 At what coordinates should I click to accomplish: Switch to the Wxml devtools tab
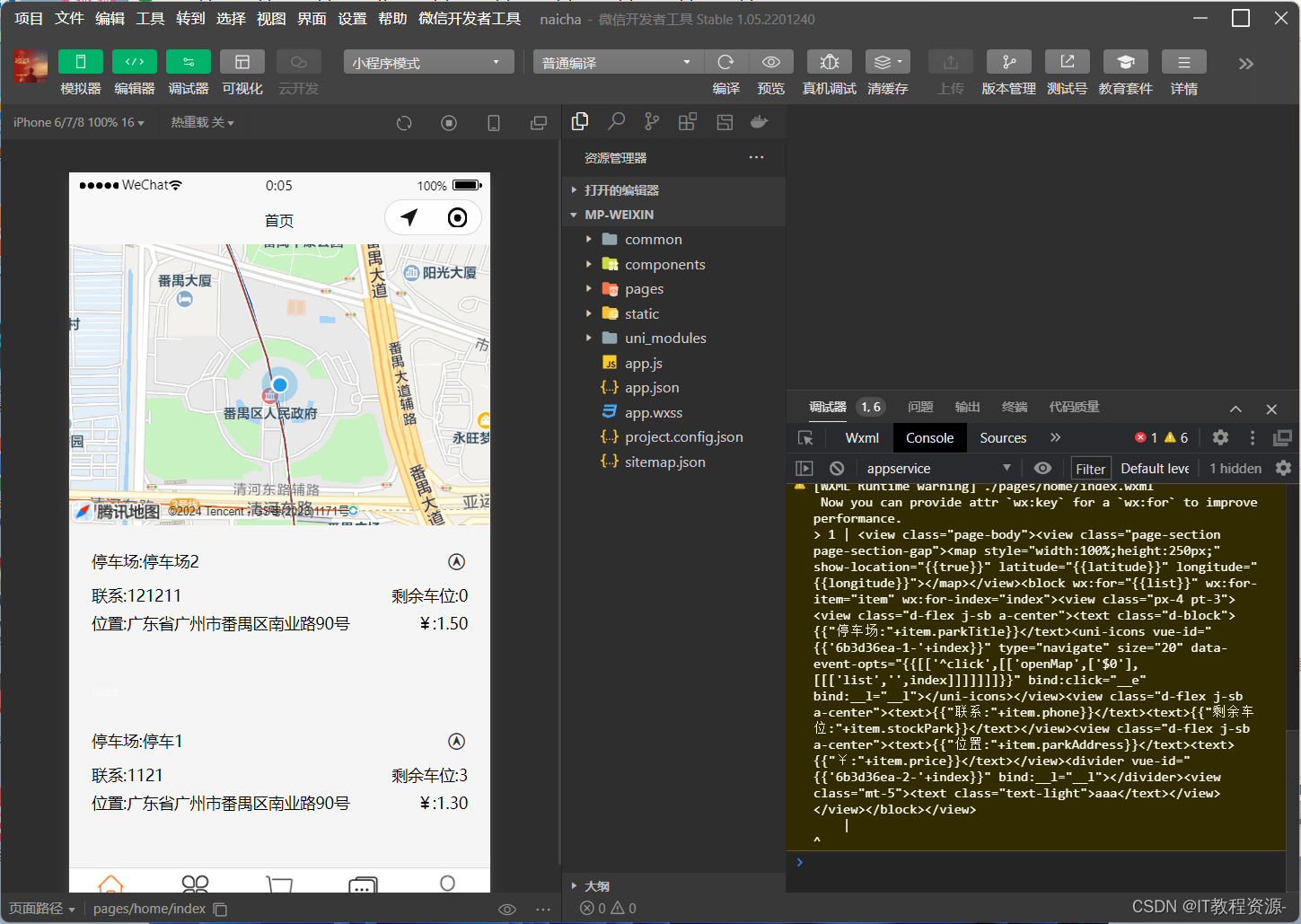862,437
